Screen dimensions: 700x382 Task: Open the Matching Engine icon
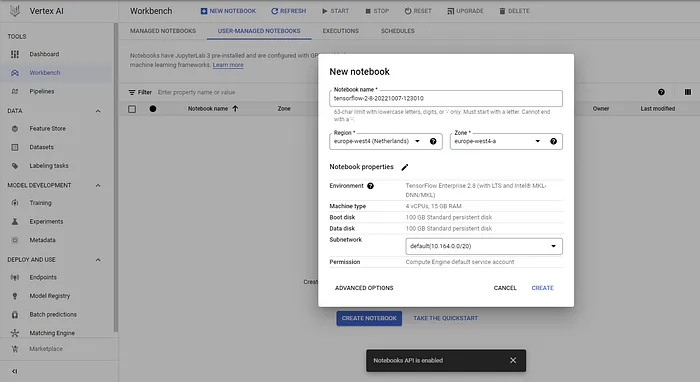(15, 333)
